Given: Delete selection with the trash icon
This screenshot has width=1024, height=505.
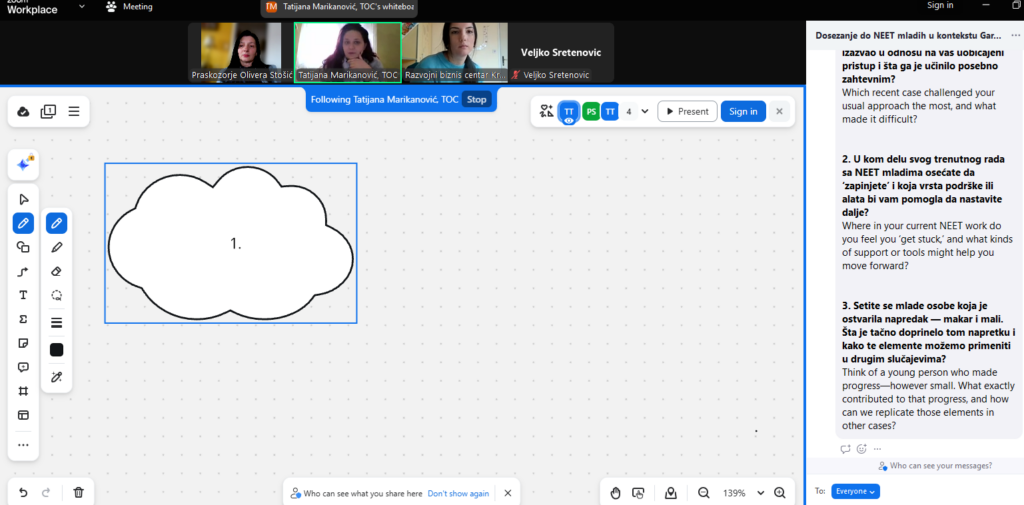Looking at the screenshot, I should click(x=78, y=492).
